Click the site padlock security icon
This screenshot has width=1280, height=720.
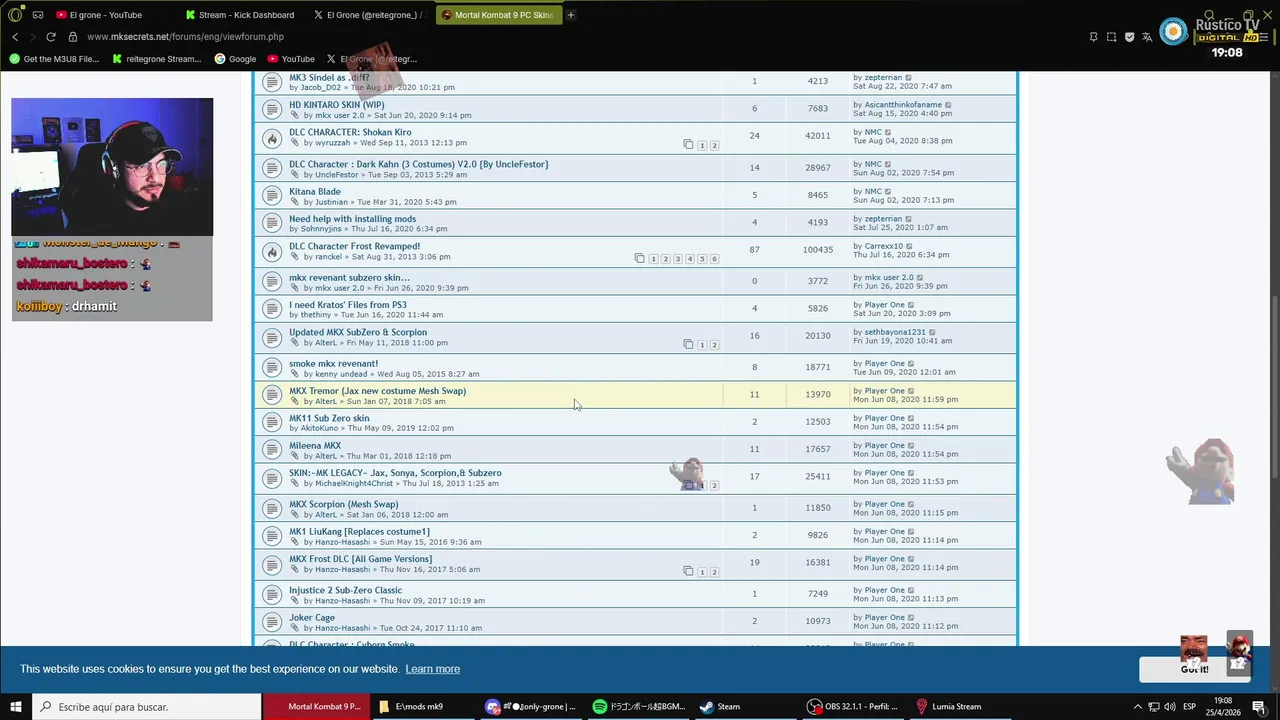tap(73, 37)
